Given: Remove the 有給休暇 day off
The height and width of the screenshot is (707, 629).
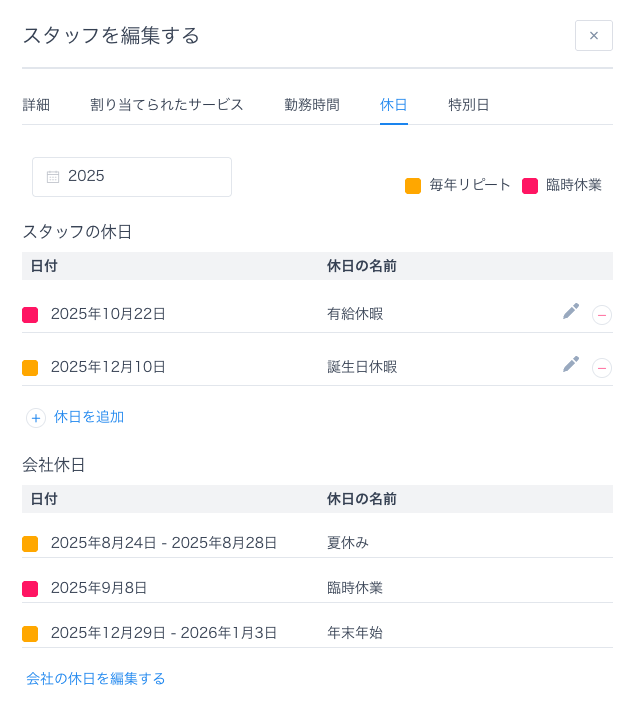Looking at the screenshot, I should 602,315.
